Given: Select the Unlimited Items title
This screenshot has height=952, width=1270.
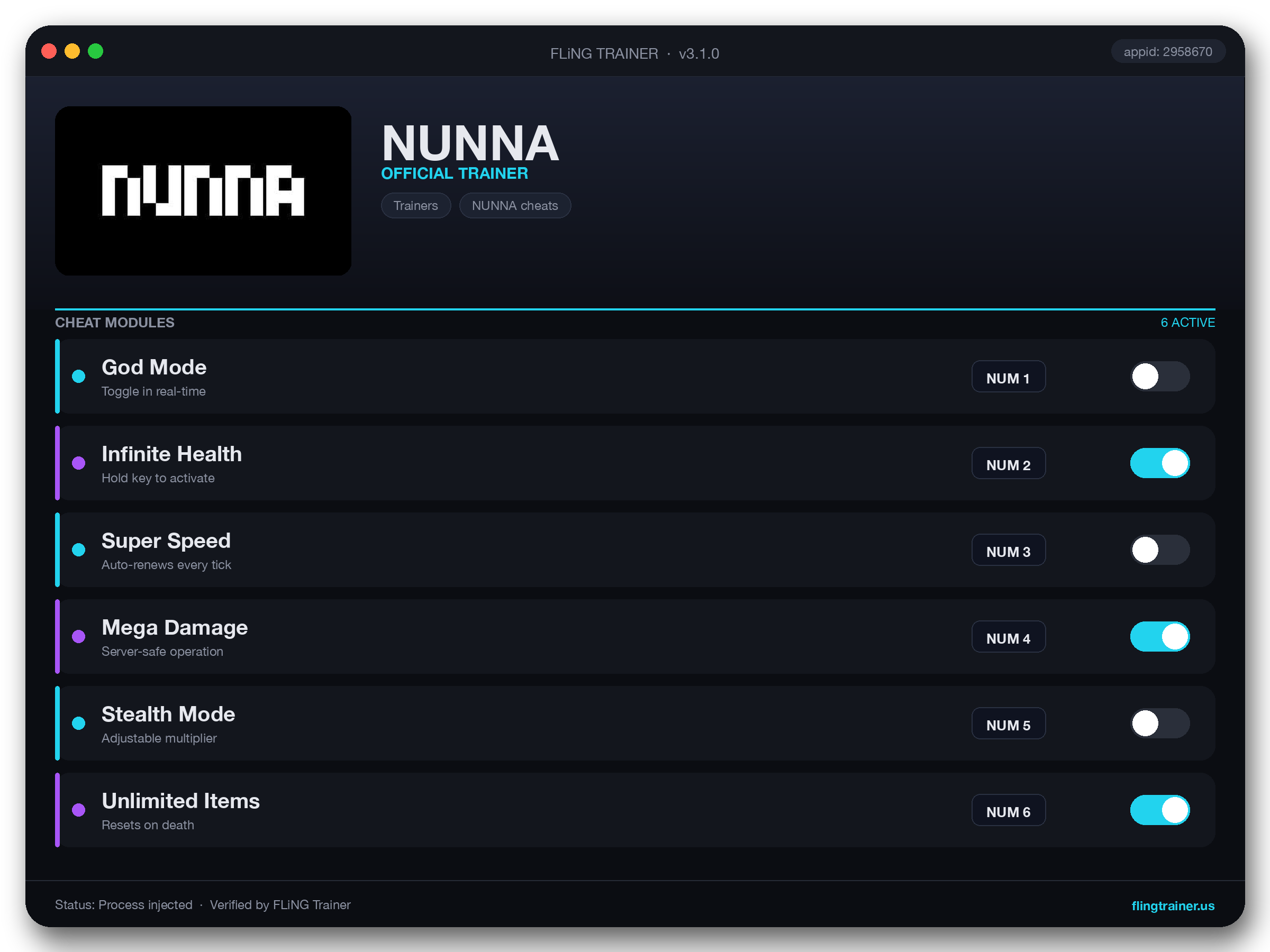Looking at the screenshot, I should click(181, 801).
